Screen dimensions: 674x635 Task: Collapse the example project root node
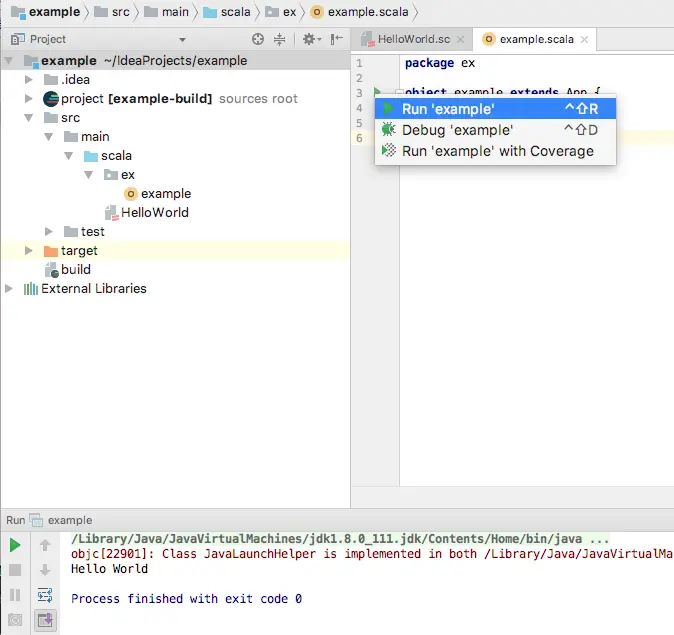9,61
